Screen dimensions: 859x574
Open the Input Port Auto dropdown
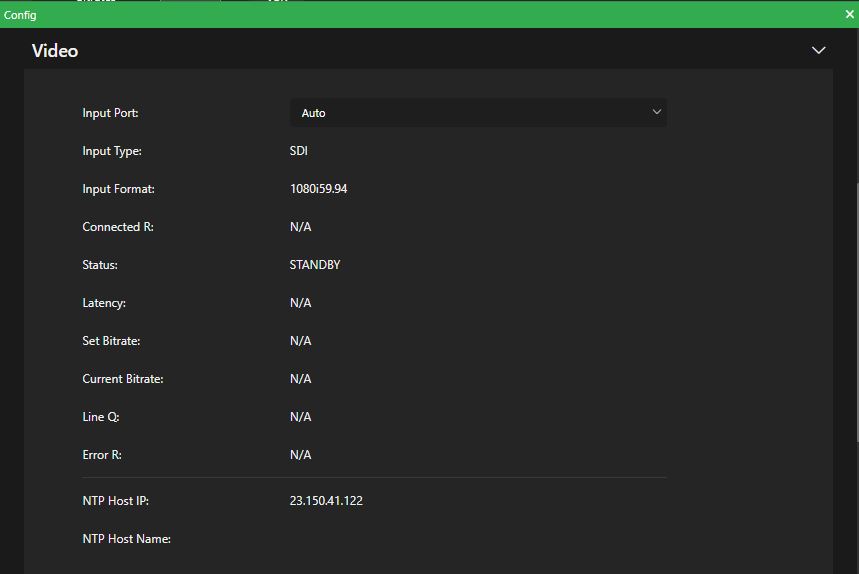(478, 113)
